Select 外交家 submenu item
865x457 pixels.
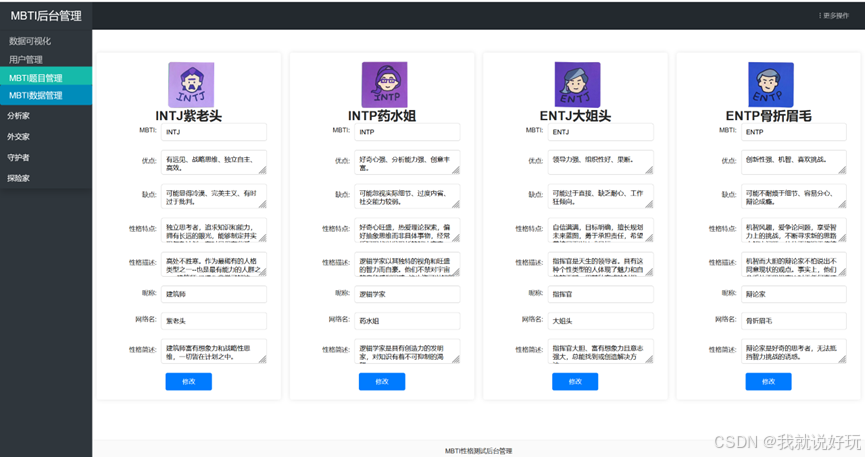click(x=19, y=137)
